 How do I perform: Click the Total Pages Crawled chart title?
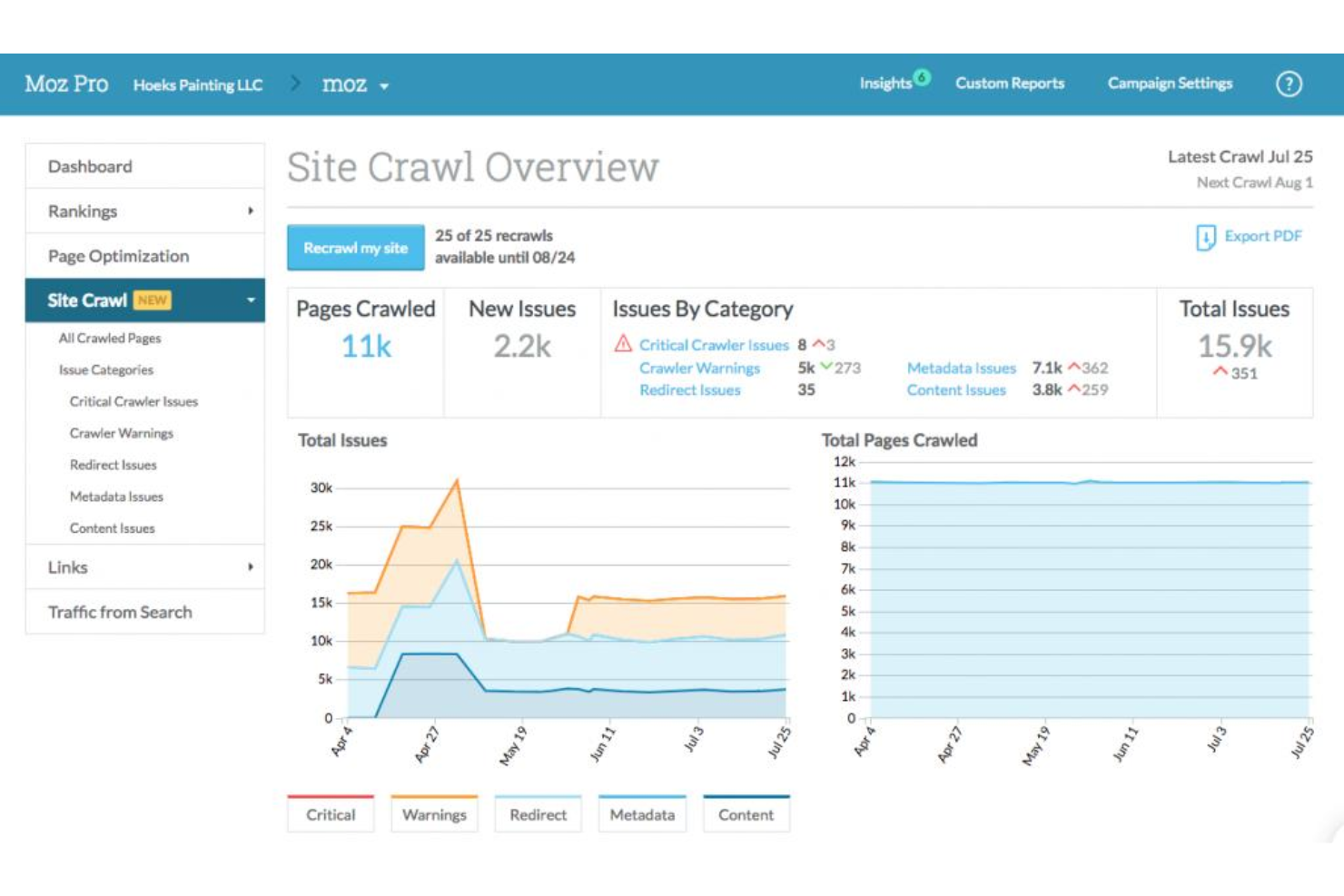pos(900,440)
